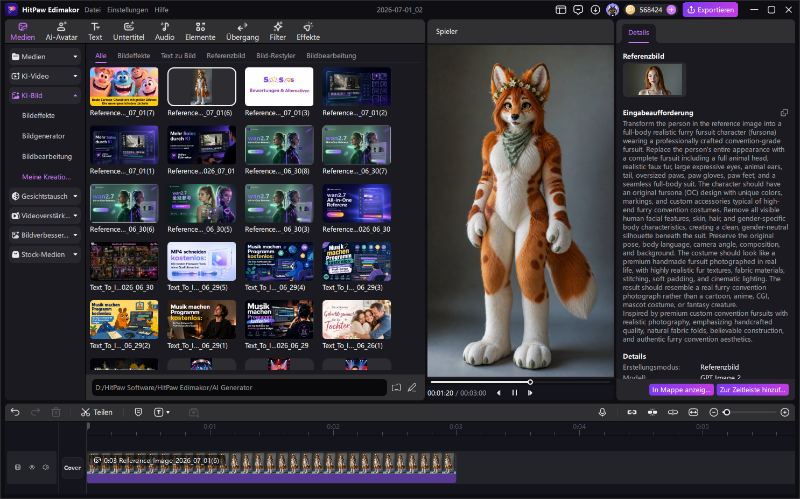800x499 pixels.
Task: Open the Filter tool
Action: (x=278, y=31)
